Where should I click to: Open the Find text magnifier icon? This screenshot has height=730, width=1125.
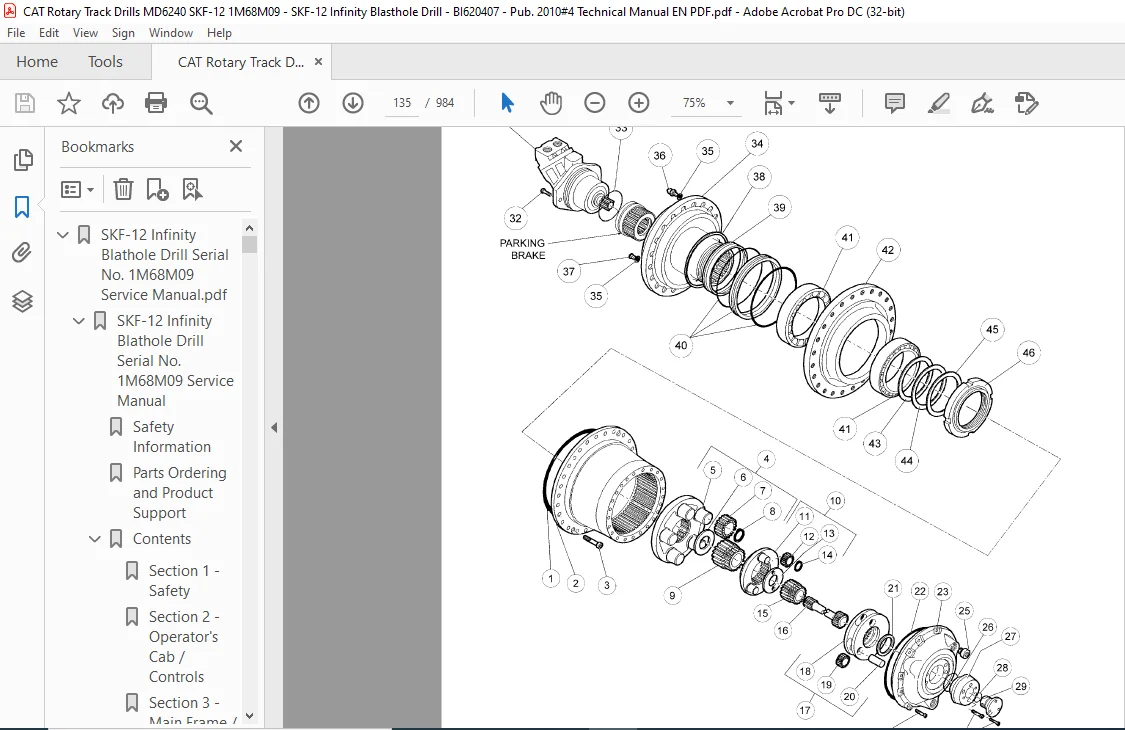(201, 103)
